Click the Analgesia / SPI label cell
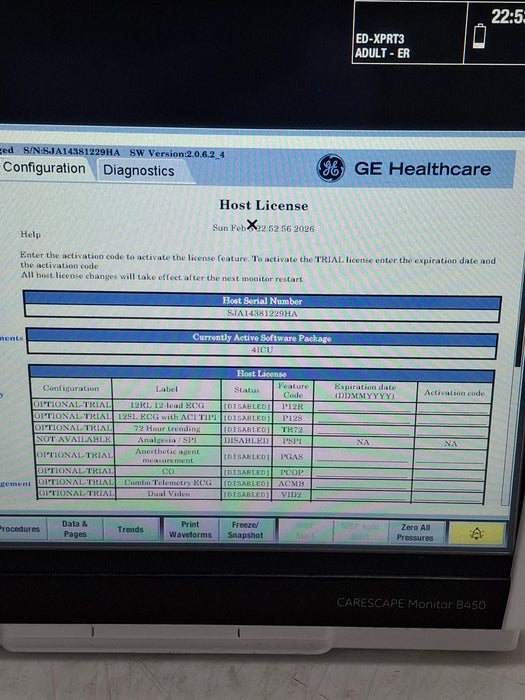 pos(167,440)
